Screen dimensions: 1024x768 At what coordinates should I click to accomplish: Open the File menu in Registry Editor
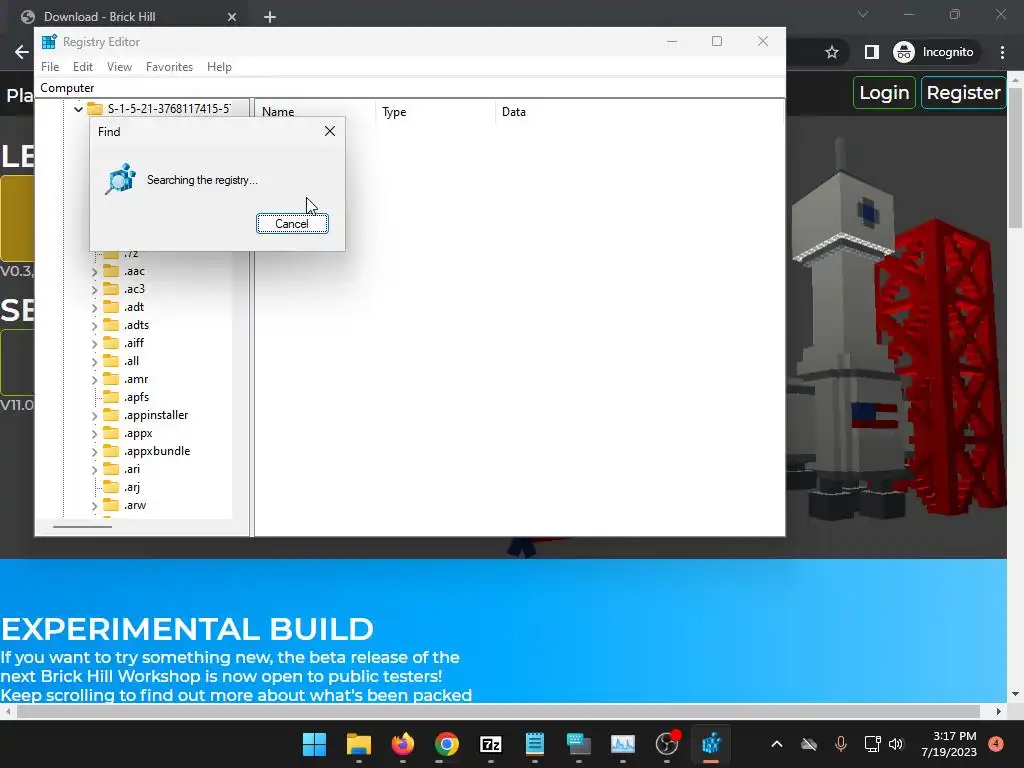(x=50, y=67)
